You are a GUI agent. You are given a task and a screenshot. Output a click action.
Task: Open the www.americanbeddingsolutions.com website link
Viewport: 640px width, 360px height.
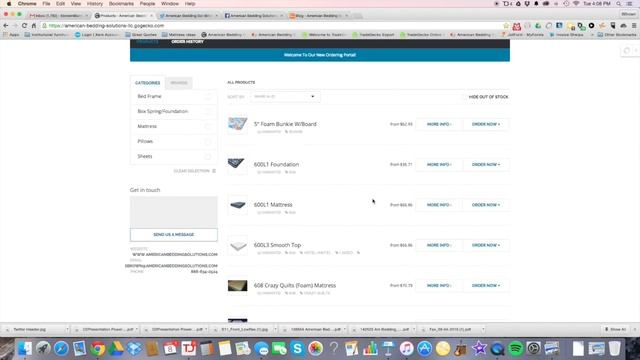(175, 254)
